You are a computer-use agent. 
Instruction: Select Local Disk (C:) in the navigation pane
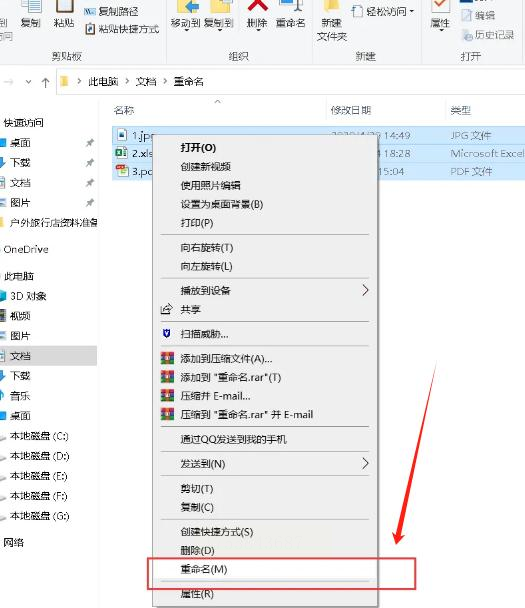point(39,436)
